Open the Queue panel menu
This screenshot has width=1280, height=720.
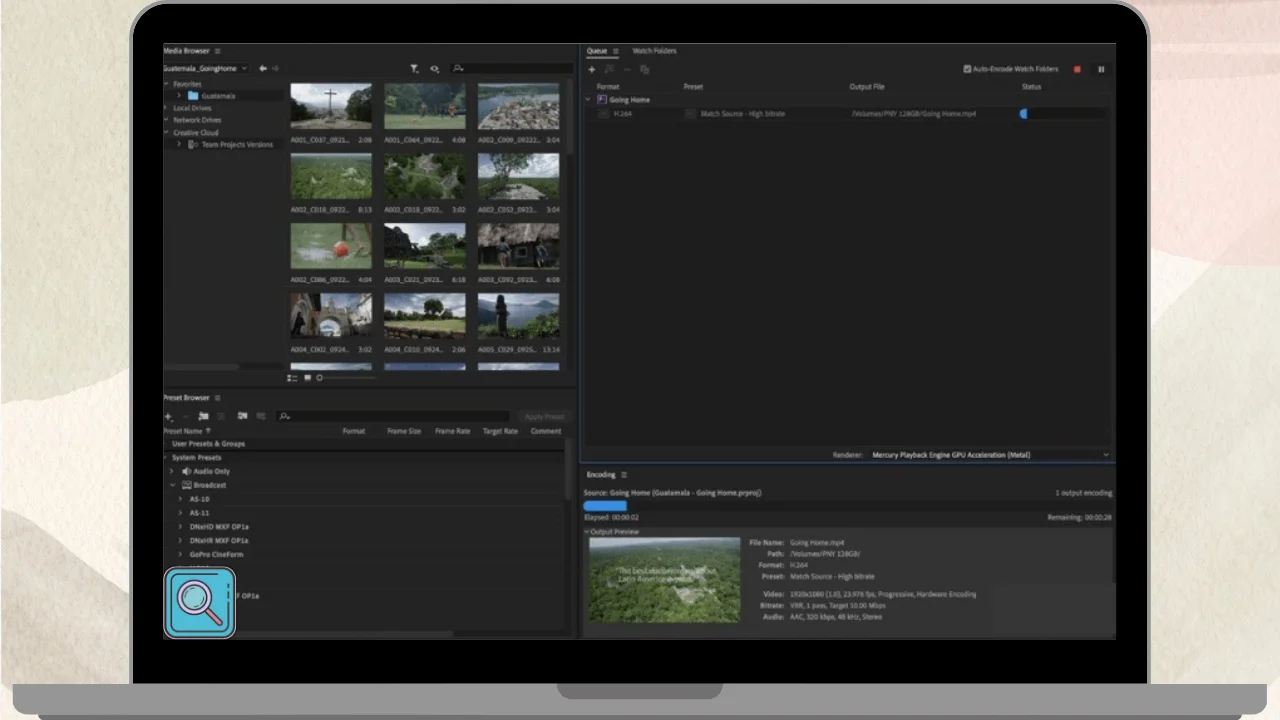(x=616, y=51)
